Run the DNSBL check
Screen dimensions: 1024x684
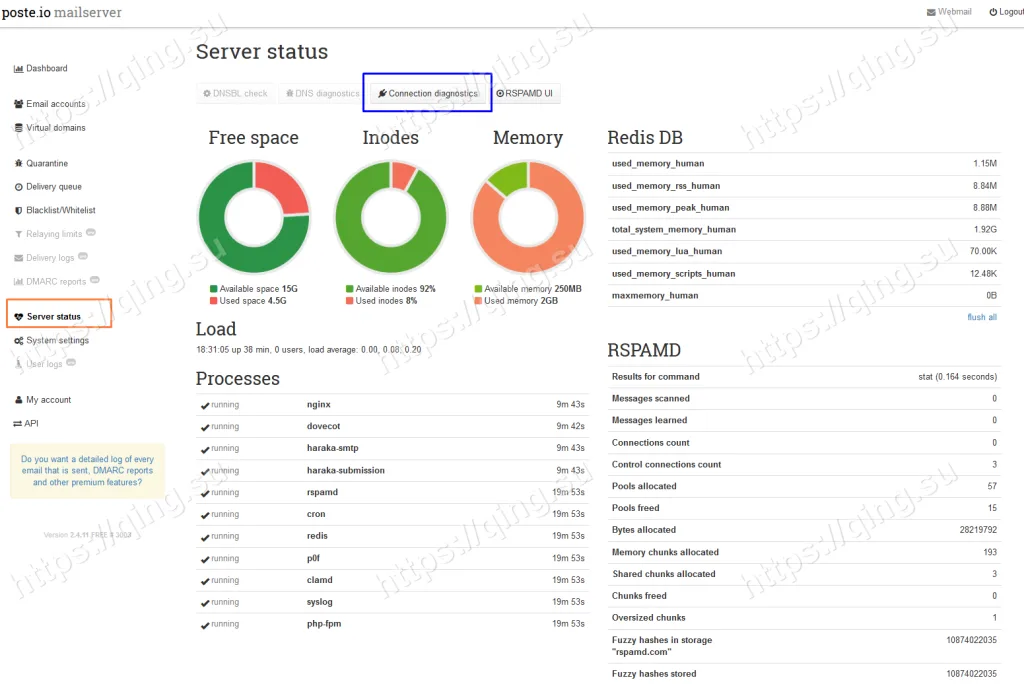coord(235,93)
